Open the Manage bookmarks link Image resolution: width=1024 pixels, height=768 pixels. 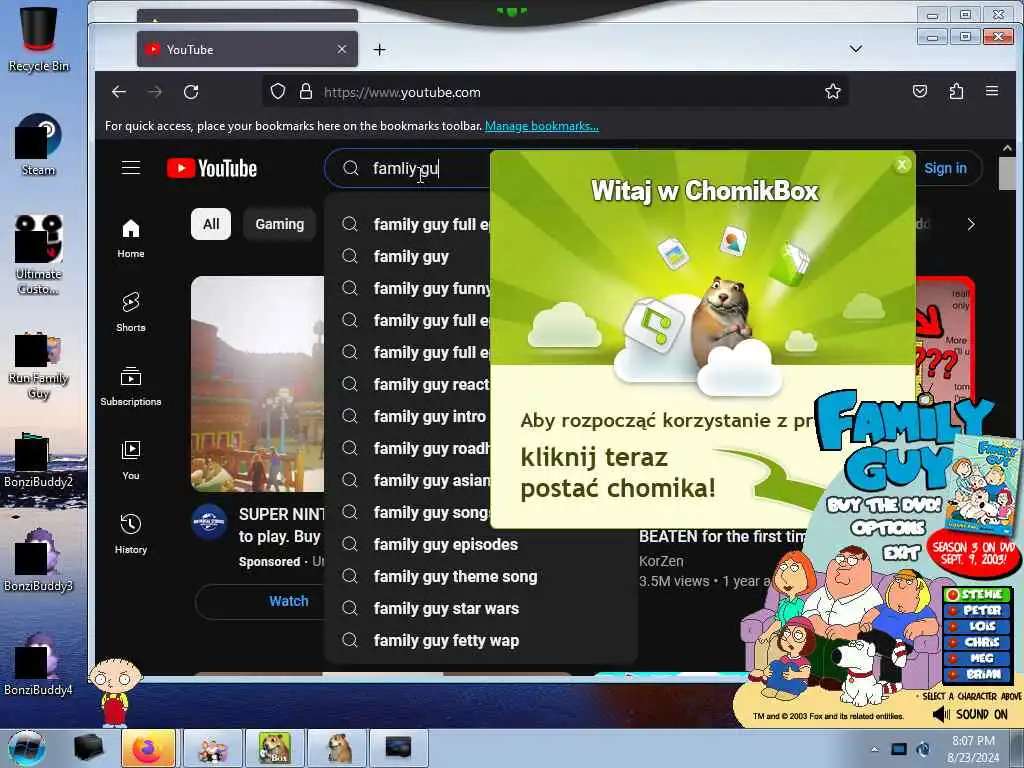[541, 126]
